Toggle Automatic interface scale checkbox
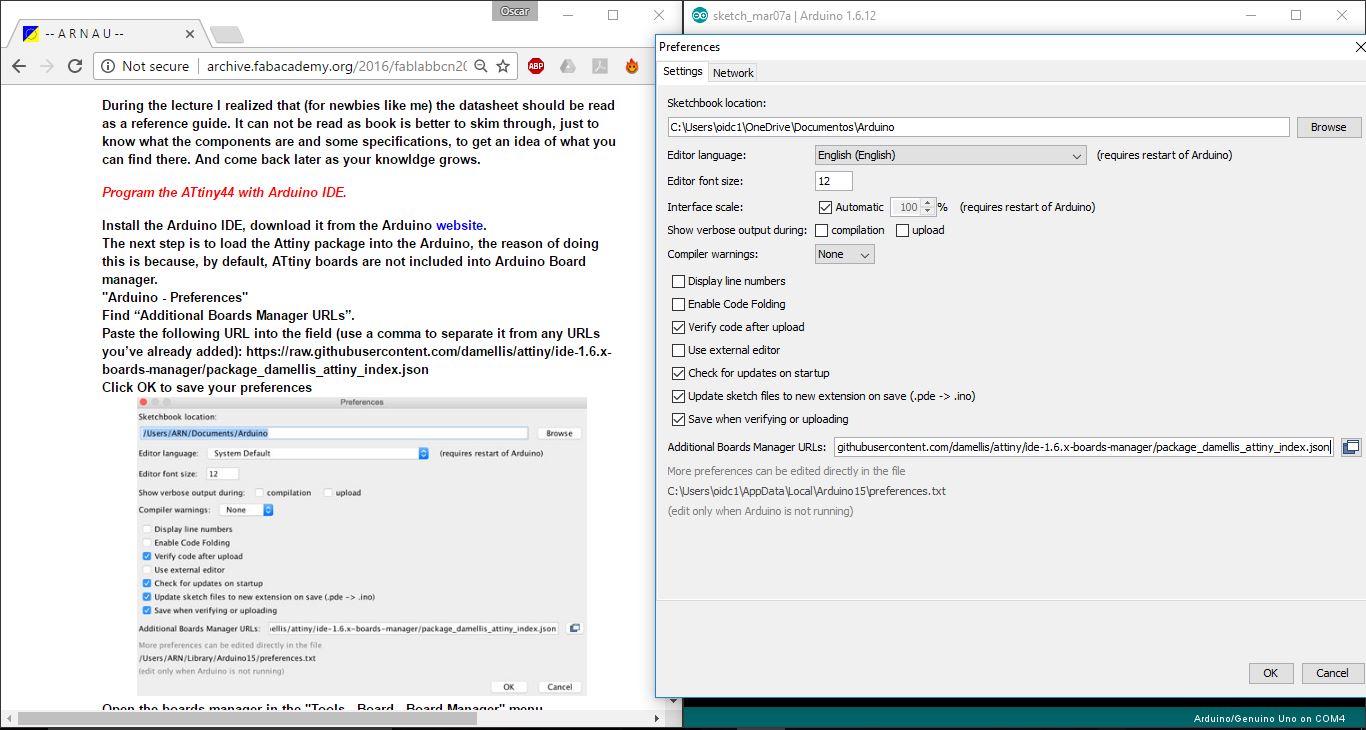 825,207
